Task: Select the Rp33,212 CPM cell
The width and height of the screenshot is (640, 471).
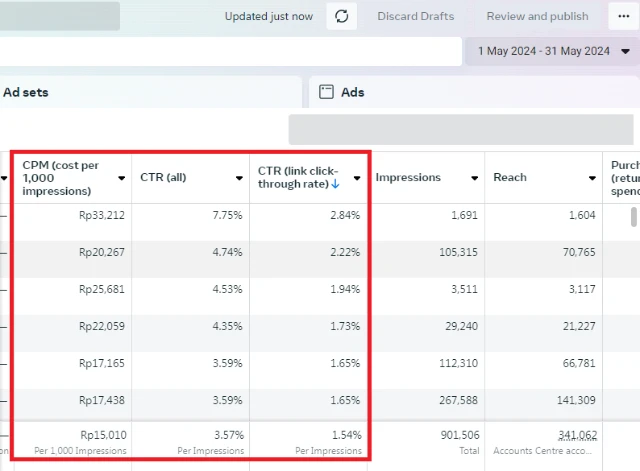Action: (100, 214)
